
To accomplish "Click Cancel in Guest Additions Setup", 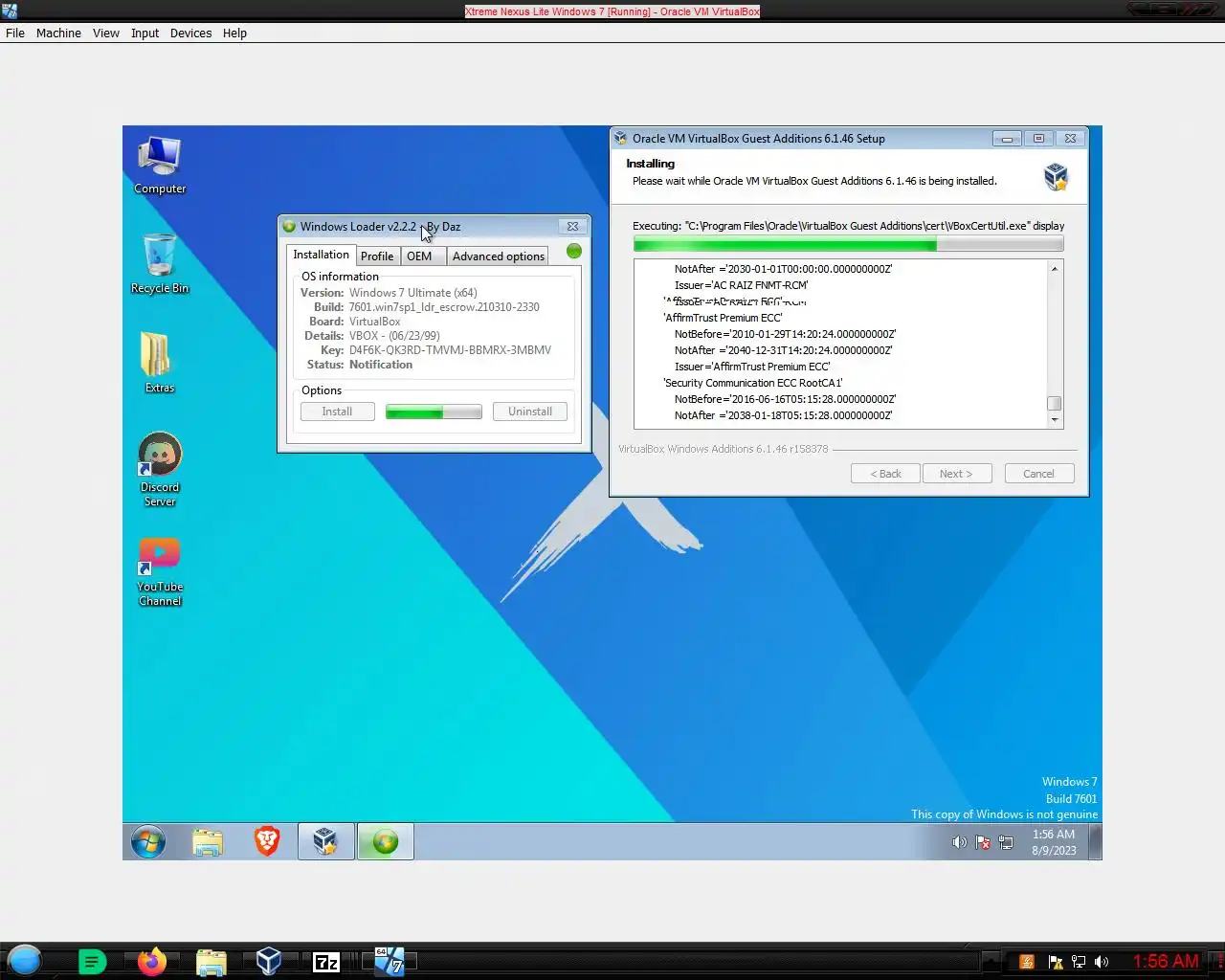I will [x=1038, y=474].
